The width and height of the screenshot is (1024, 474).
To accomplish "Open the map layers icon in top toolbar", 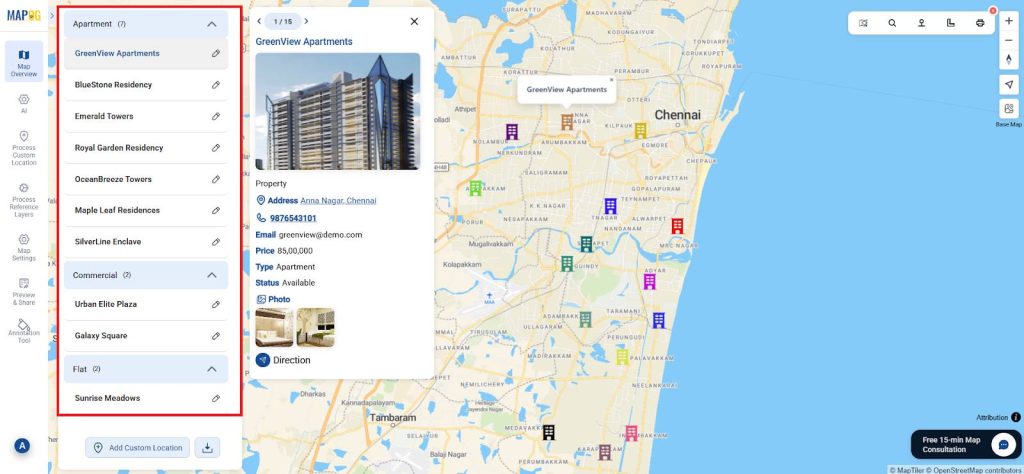I will click(863, 23).
